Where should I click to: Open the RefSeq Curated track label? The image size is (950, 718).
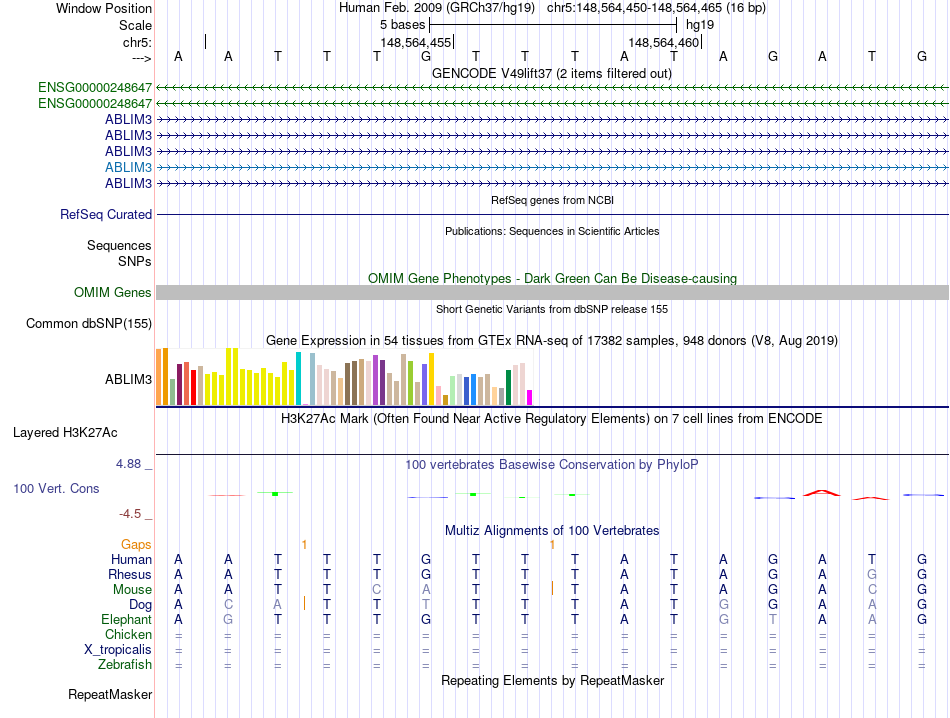click(105, 214)
